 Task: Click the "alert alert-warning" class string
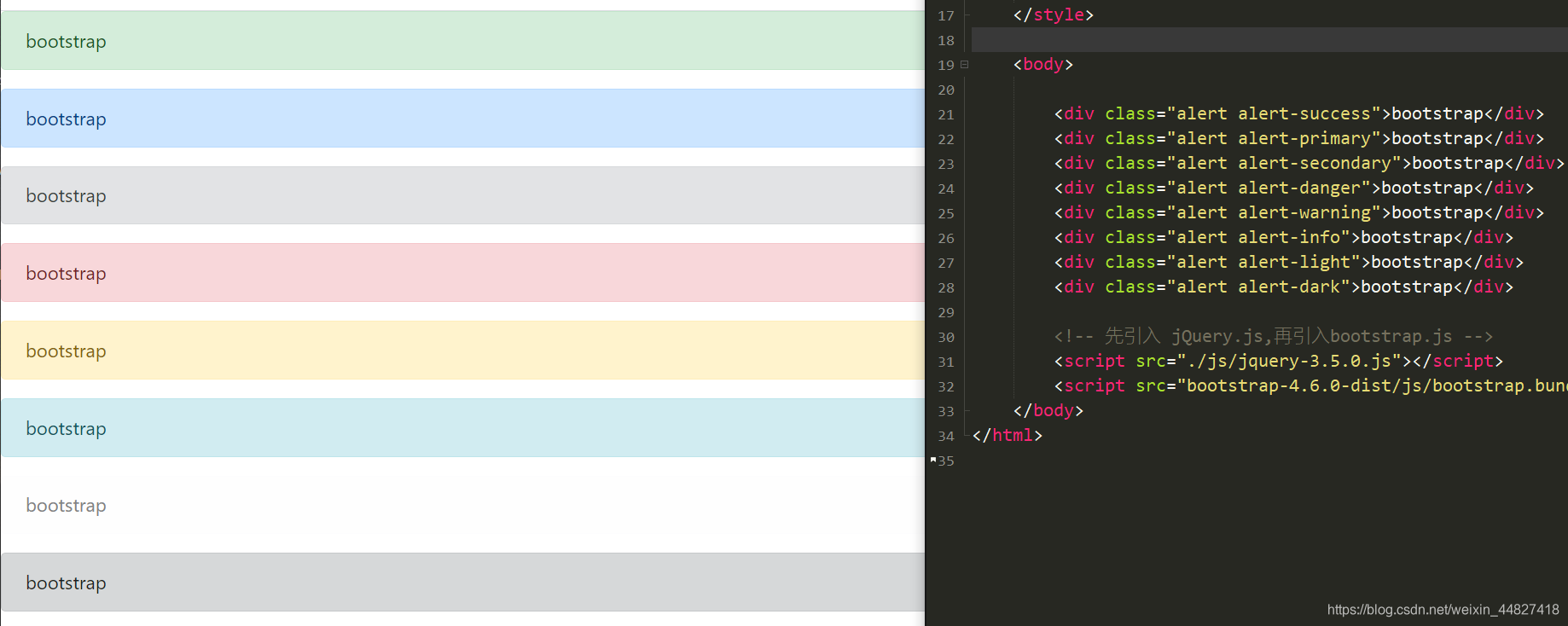[x=1275, y=212]
